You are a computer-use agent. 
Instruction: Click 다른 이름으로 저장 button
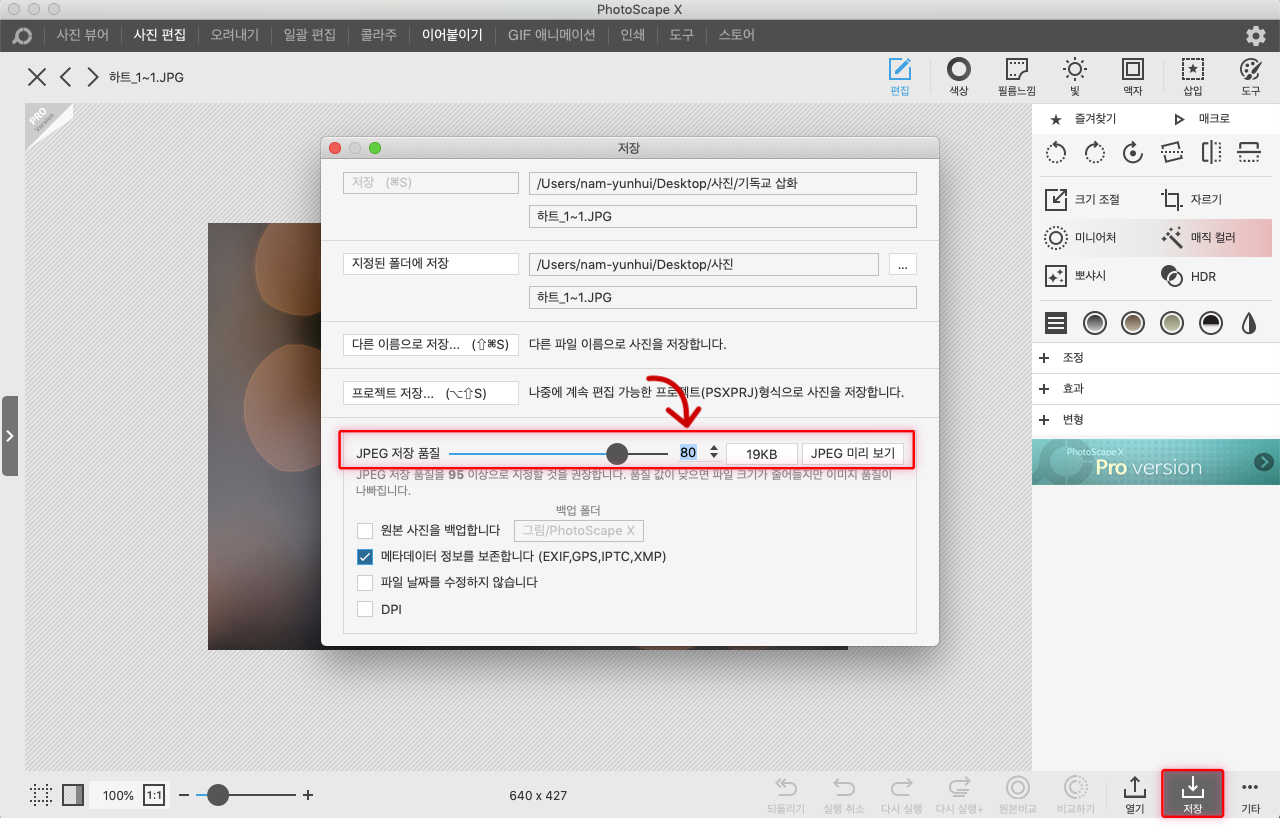point(430,344)
